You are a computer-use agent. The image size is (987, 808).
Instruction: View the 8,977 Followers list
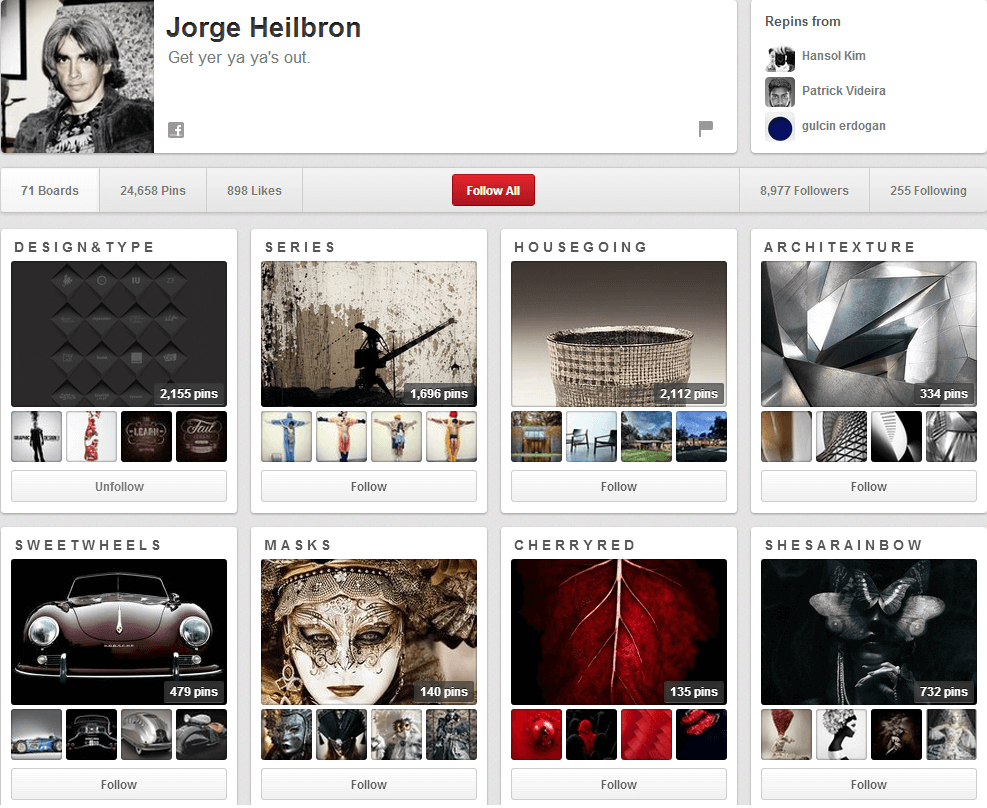(x=804, y=190)
